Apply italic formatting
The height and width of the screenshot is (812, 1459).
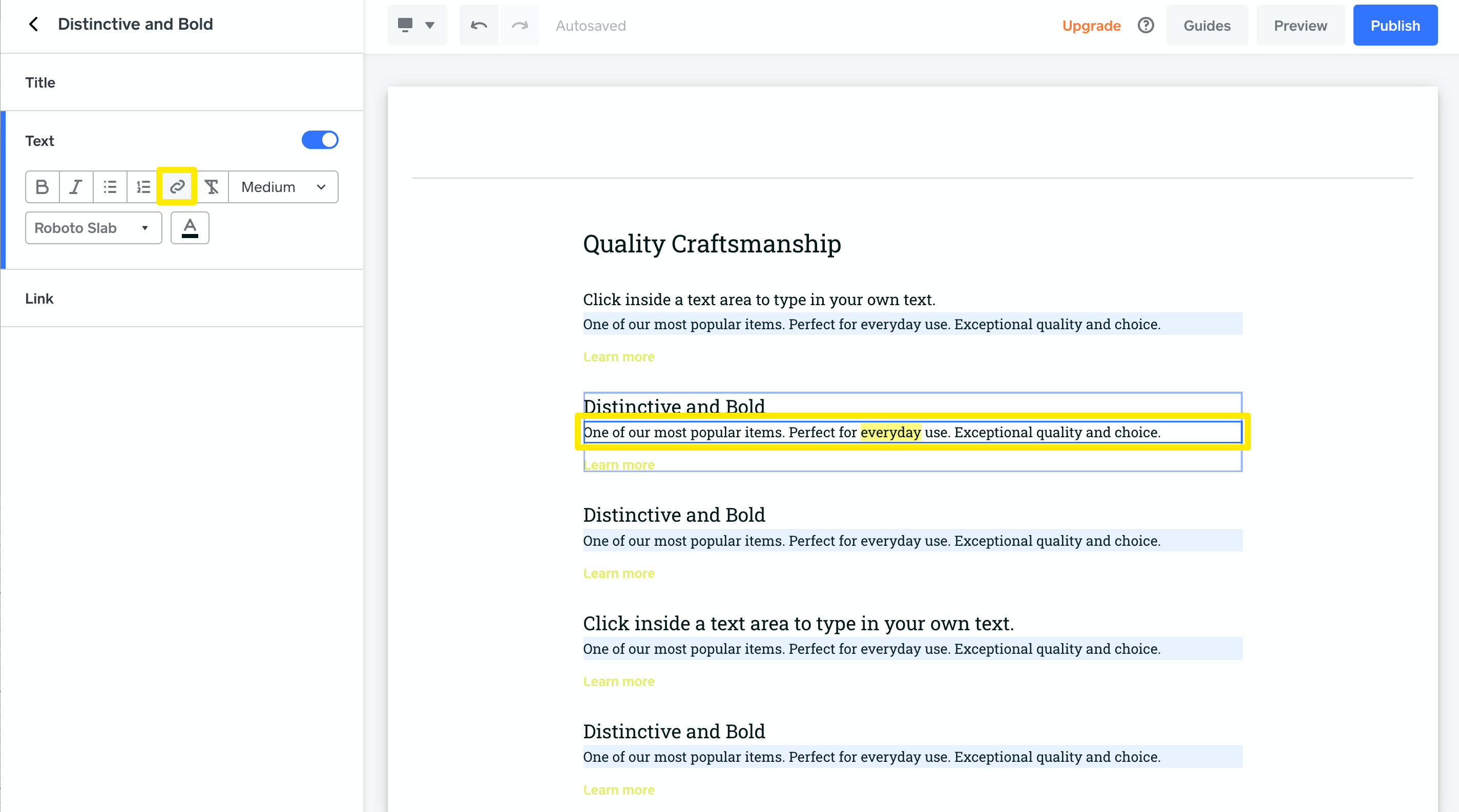(x=75, y=187)
